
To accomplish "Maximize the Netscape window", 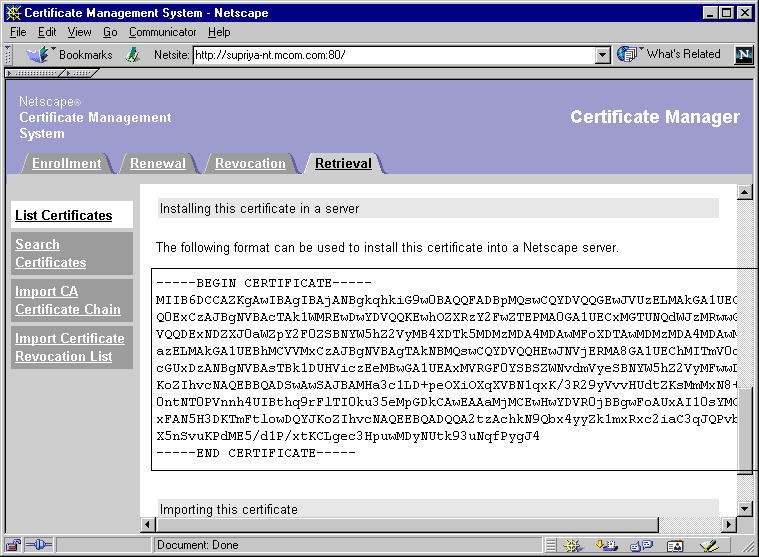I will click(x=727, y=13).
